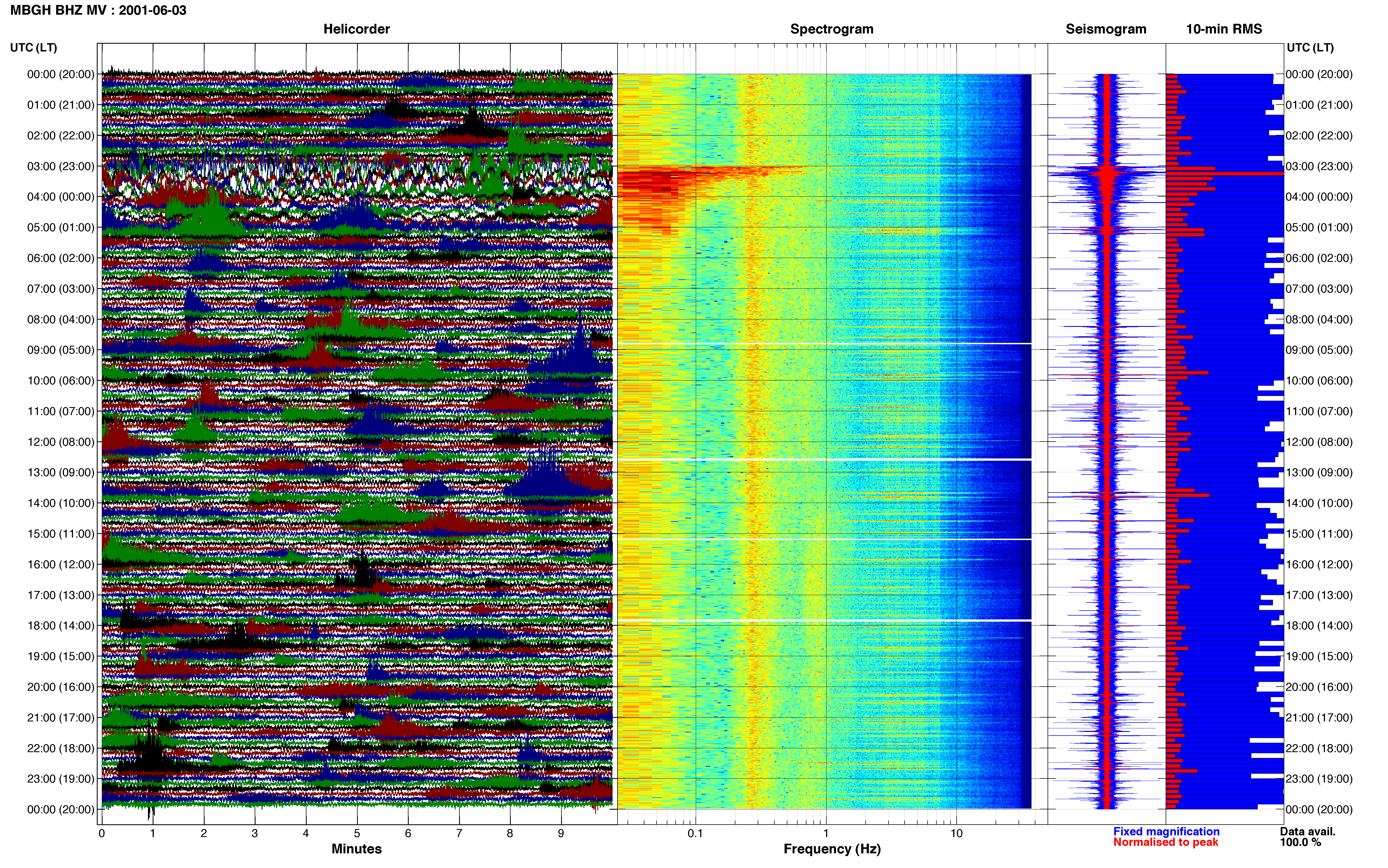The image size is (1388, 868).
Task: Click the '0.1' frequency tick label
Action: tap(695, 833)
